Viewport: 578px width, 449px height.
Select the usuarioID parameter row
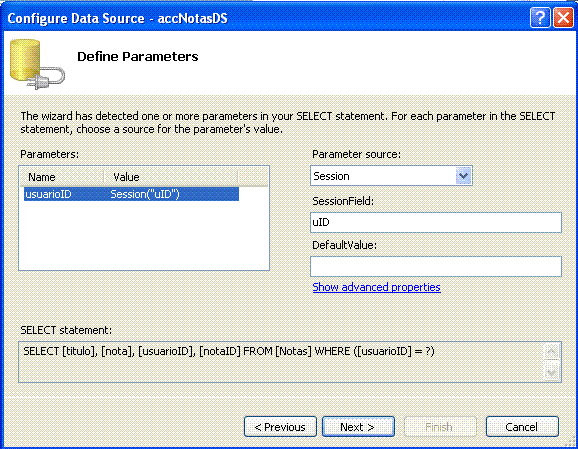tap(132, 194)
